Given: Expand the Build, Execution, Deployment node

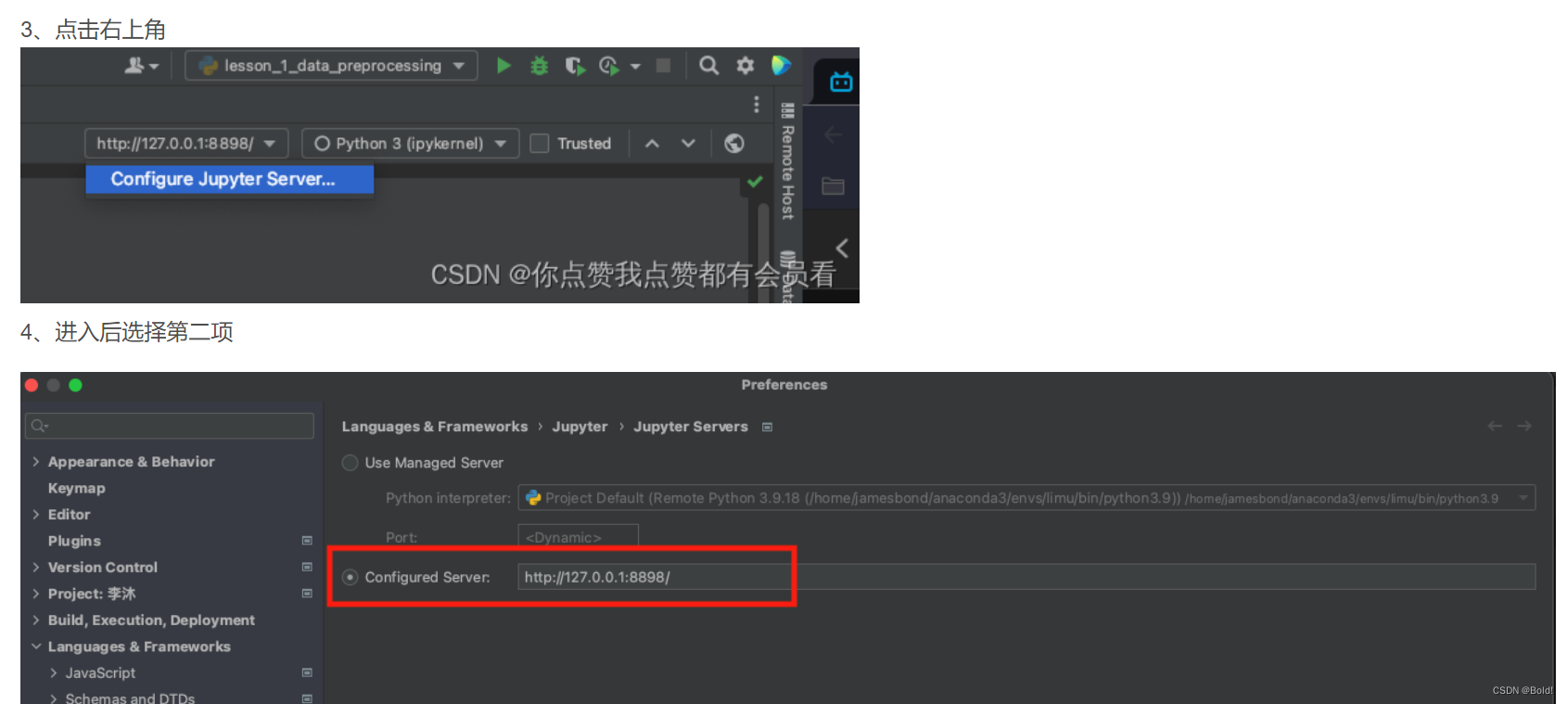Looking at the screenshot, I should [x=36, y=621].
